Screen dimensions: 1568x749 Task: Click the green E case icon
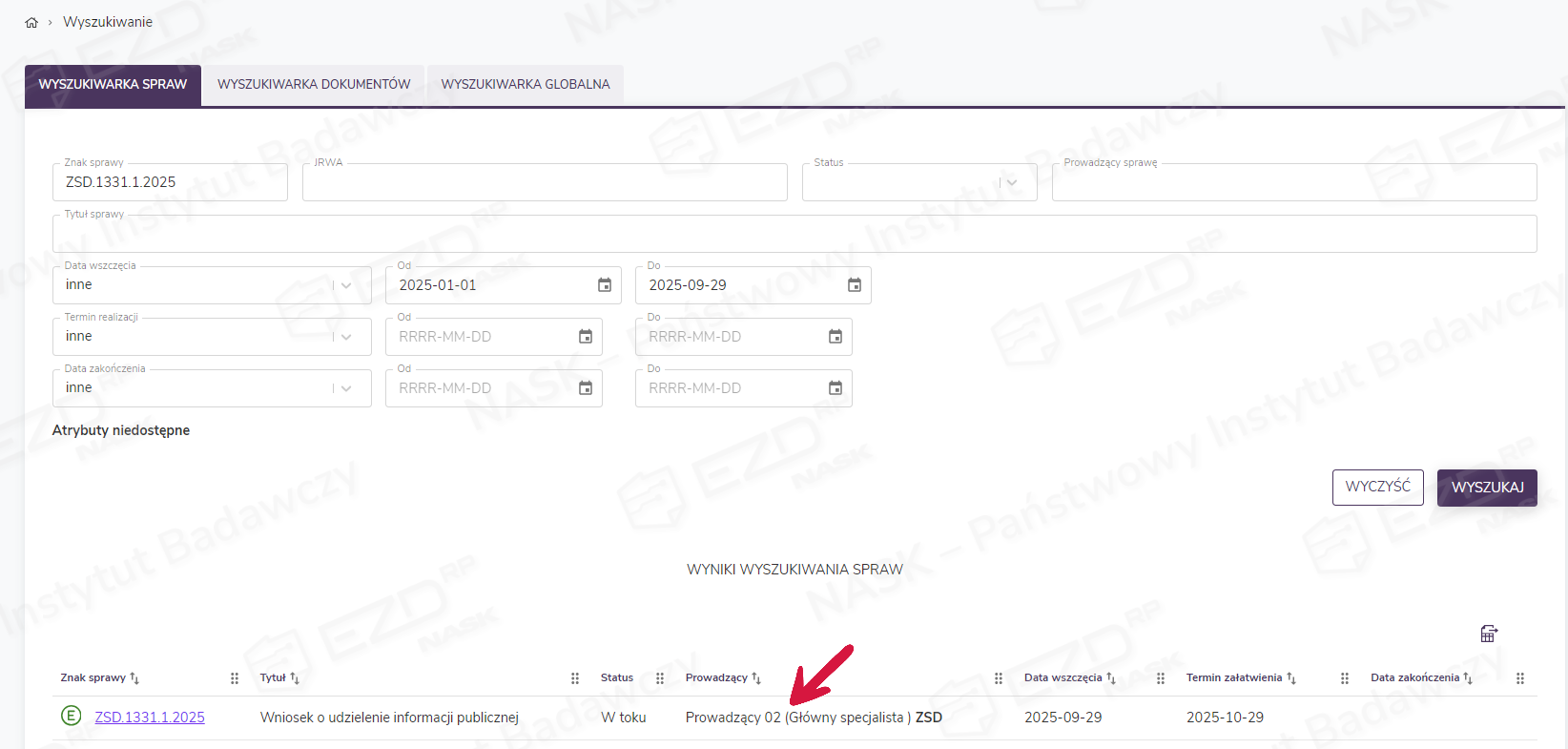[71, 716]
